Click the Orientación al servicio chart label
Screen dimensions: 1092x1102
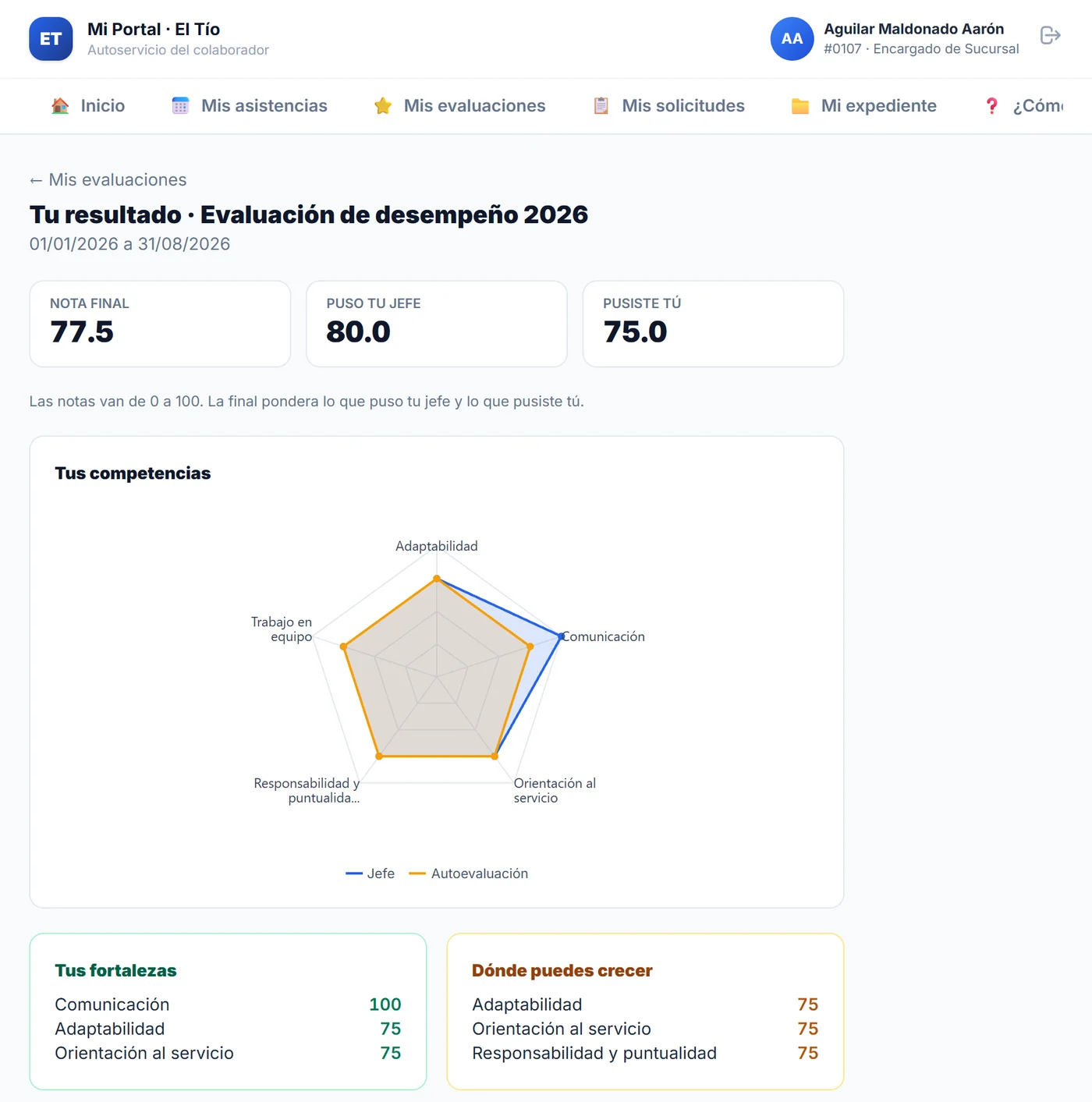coord(555,790)
